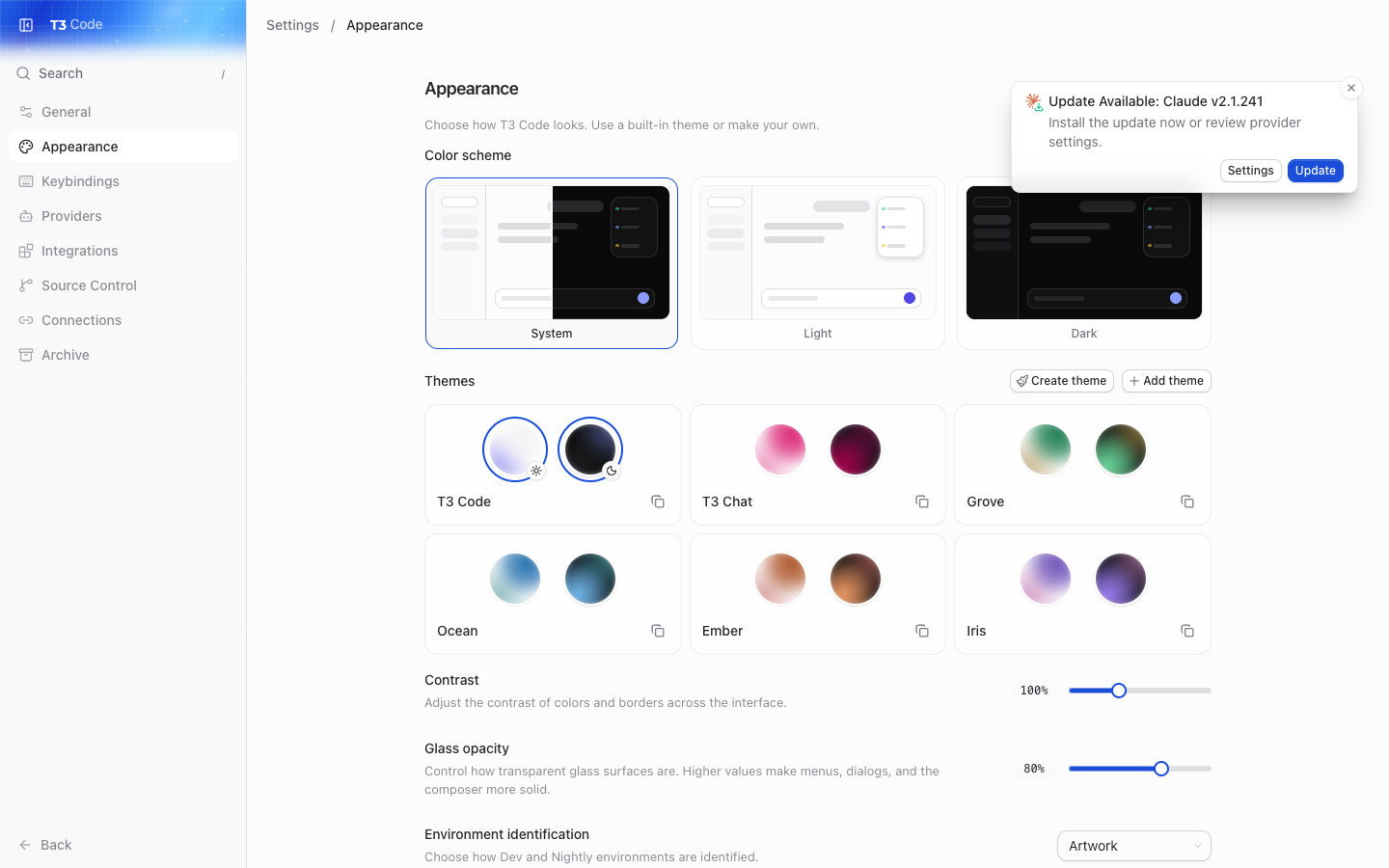
Task: Open Integrations settings
Action: tap(123, 251)
